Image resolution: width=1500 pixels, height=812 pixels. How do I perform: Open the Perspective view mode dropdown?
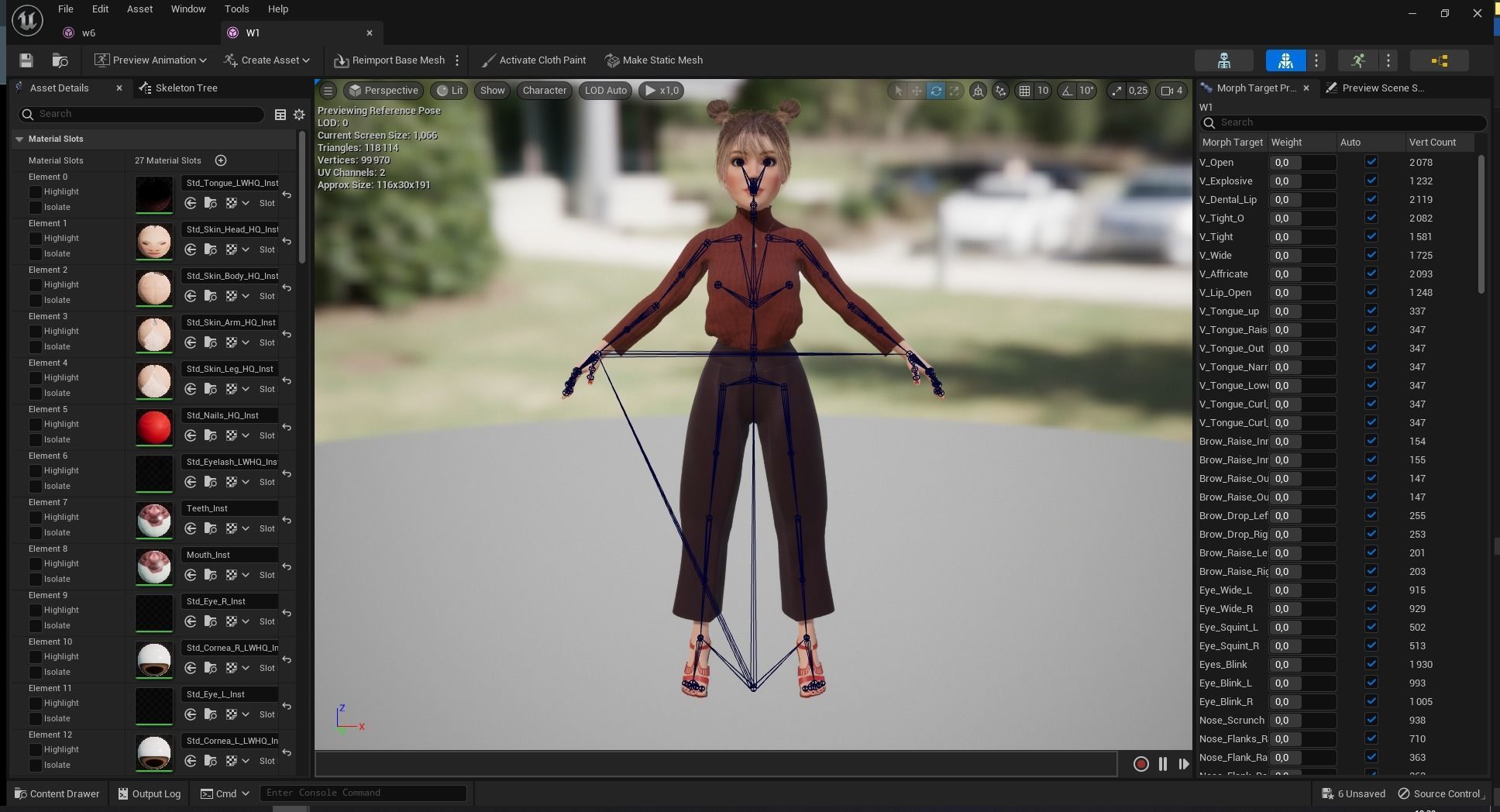(384, 91)
